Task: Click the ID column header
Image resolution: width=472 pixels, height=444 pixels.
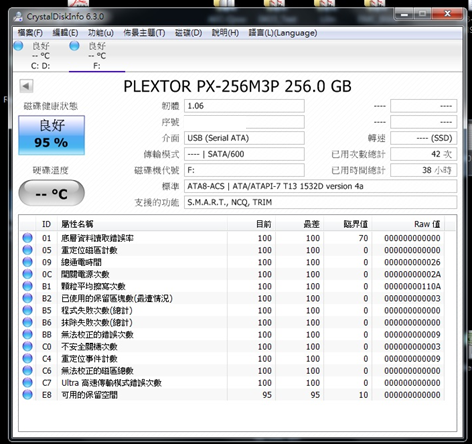Action: (x=46, y=224)
